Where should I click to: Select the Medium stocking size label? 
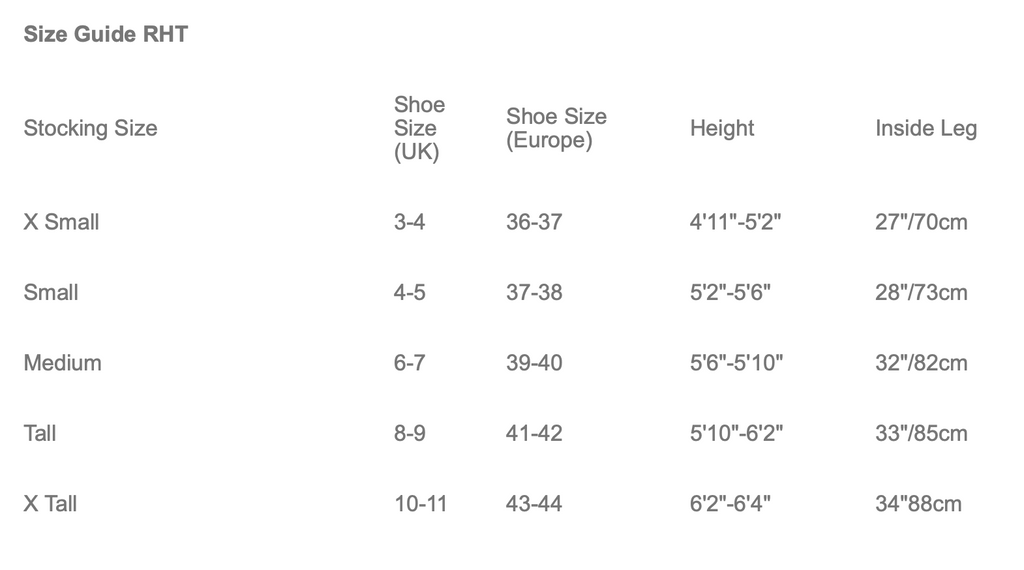[62, 363]
